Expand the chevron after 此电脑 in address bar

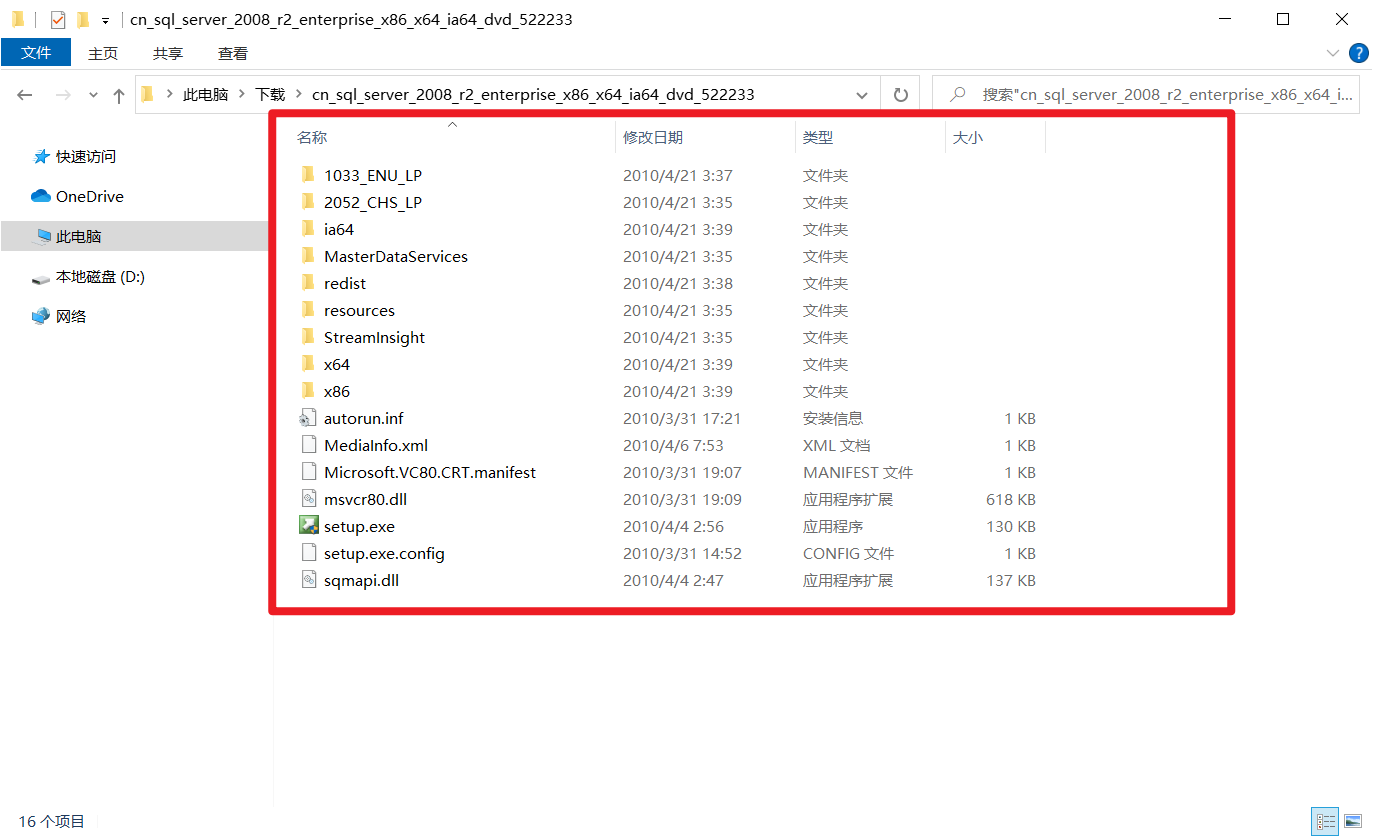(x=241, y=95)
